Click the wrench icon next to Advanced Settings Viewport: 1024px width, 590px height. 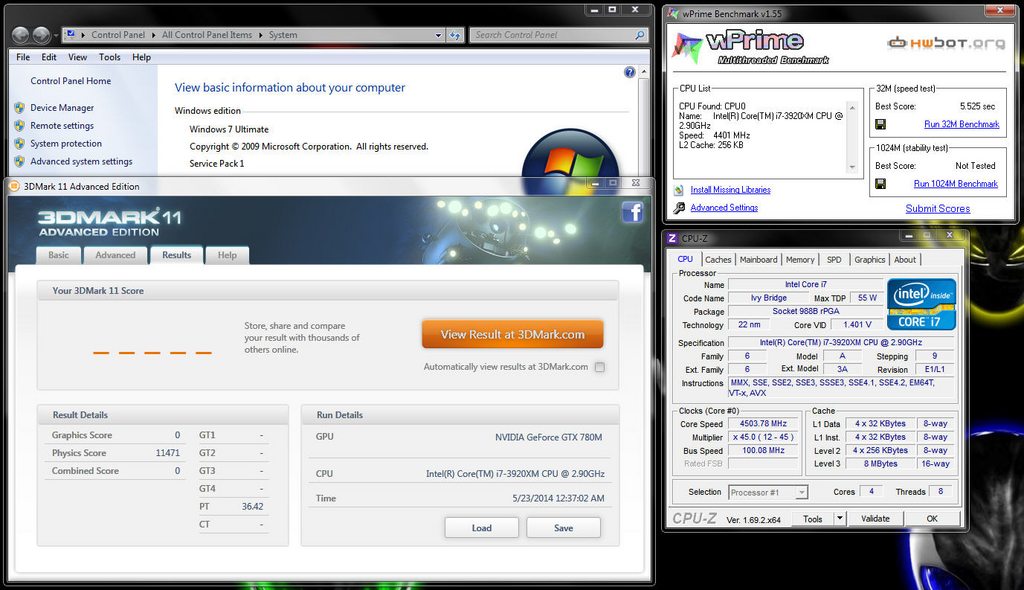[679, 208]
